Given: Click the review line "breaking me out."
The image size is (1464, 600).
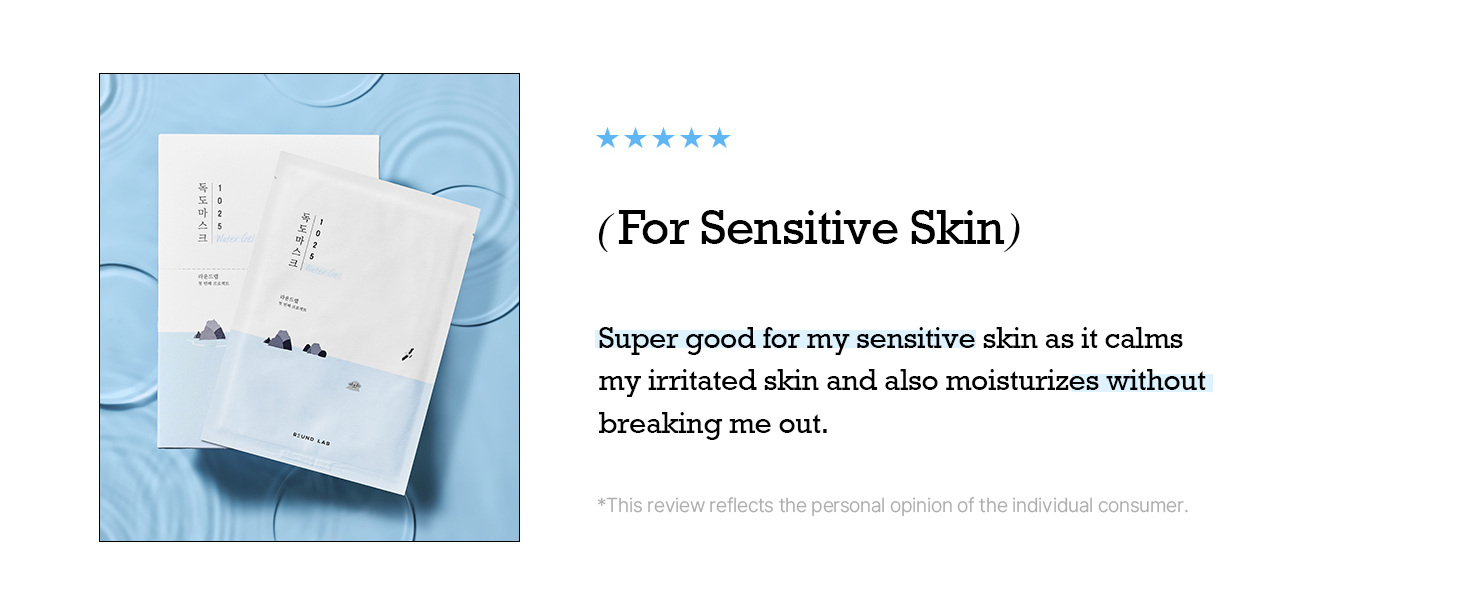Looking at the screenshot, I should click(713, 423).
